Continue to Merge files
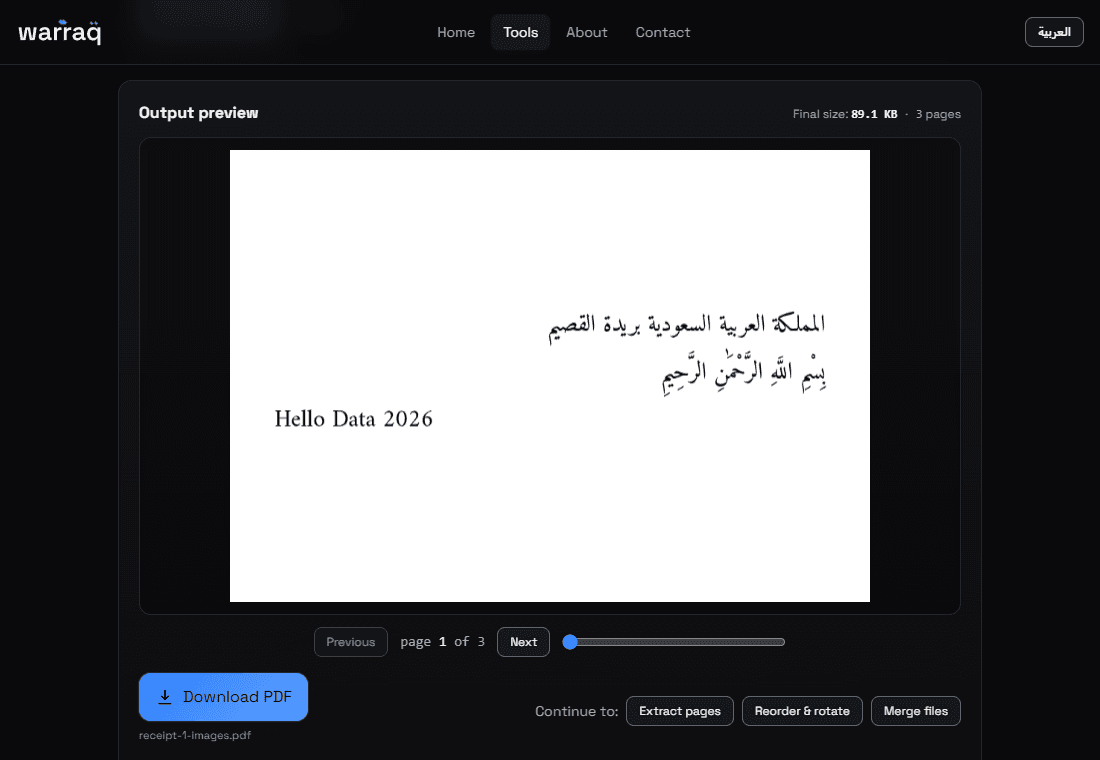This screenshot has height=760, width=1100. [915, 711]
